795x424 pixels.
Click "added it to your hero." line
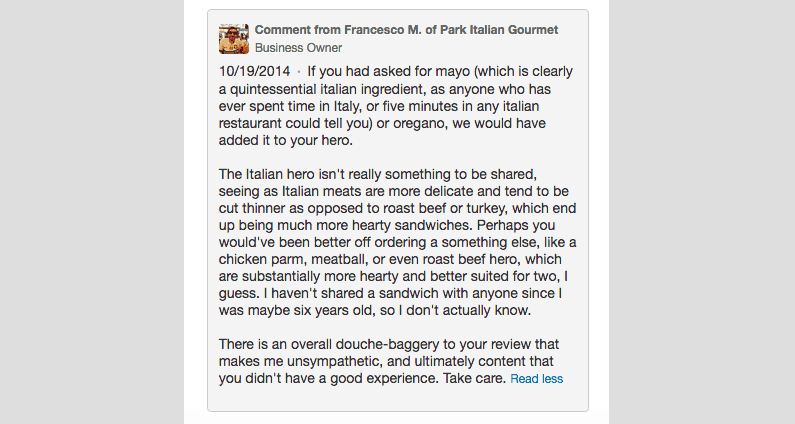[x=285, y=140]
